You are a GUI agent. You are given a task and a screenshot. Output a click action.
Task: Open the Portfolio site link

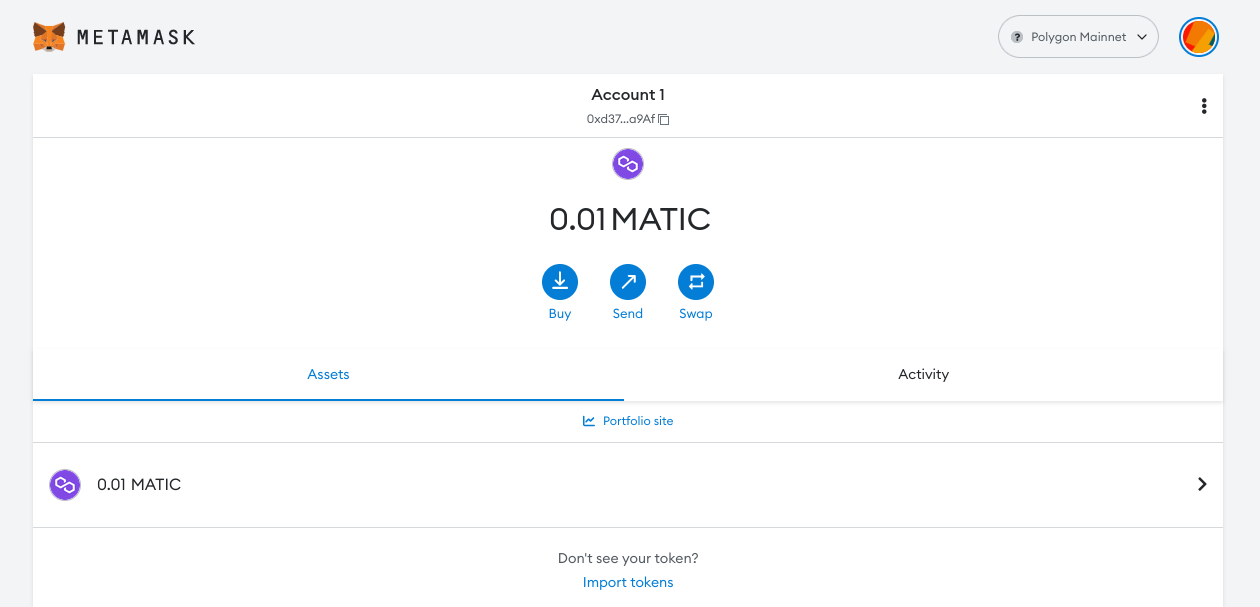point(638,421)
